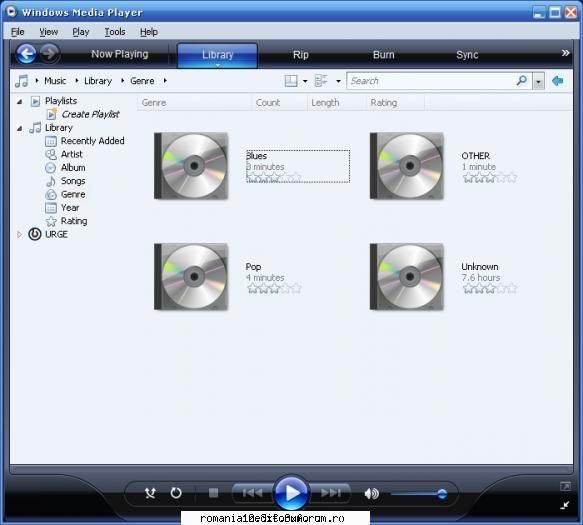583x525 pixels.
Task: Click the search magnifier icon
Action: (x=522, y=80)
